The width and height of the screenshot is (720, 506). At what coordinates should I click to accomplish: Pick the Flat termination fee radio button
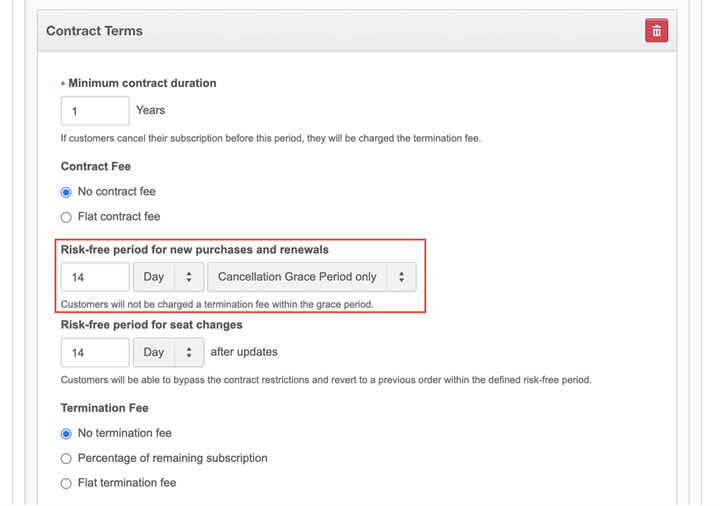click(67, 483)
